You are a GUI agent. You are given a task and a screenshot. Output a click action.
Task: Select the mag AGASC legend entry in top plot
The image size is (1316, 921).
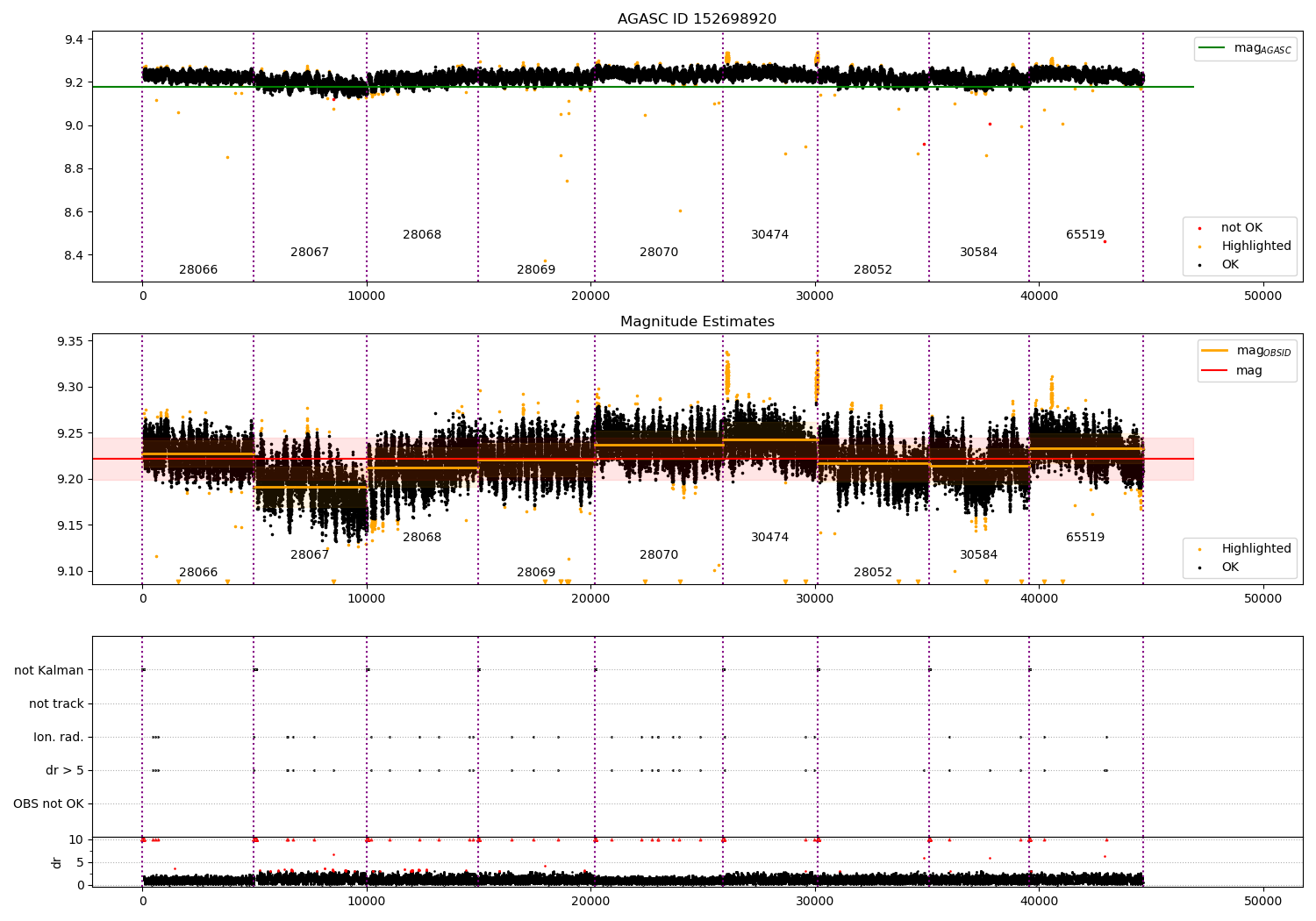(x=1245, y=49)
